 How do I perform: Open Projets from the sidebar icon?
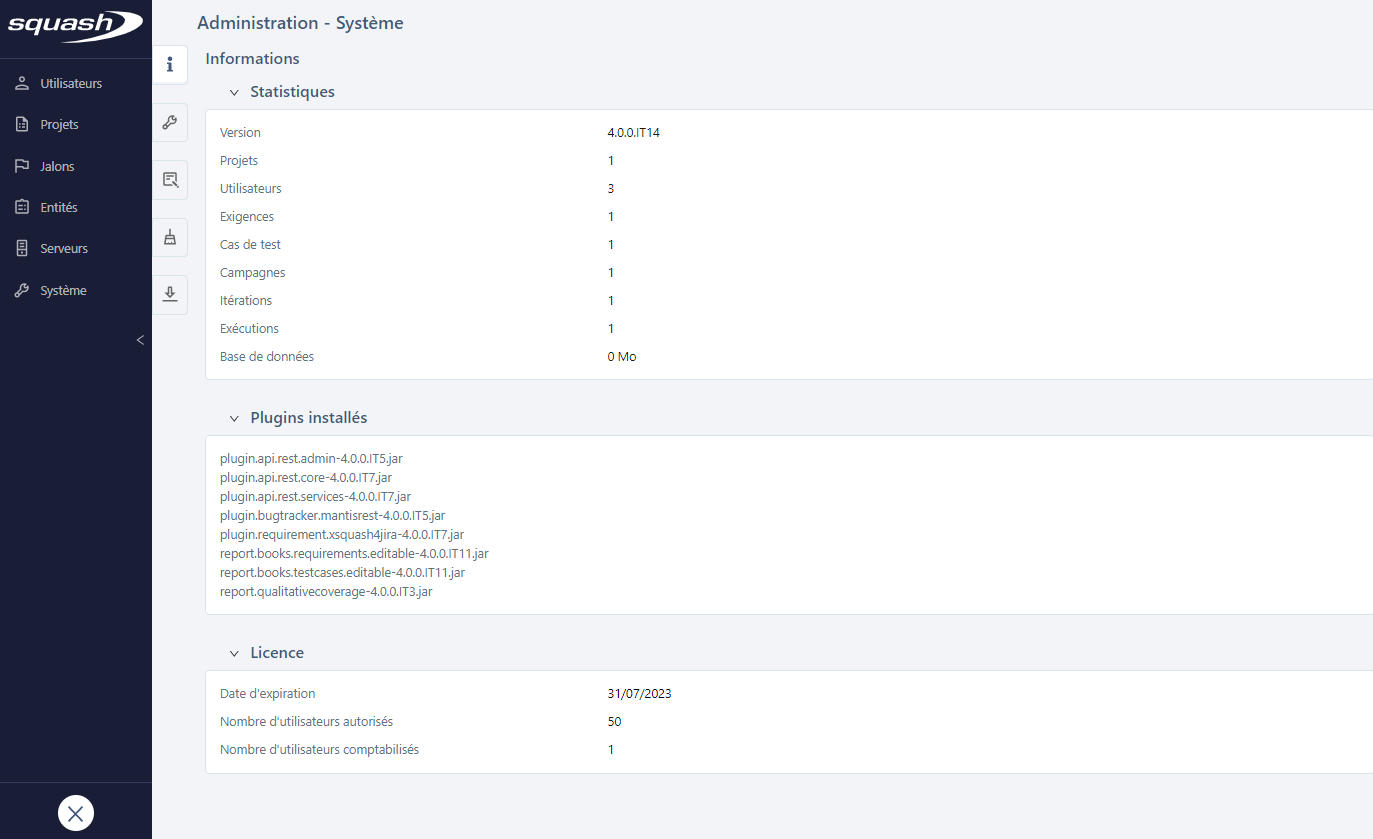point(20,123)
